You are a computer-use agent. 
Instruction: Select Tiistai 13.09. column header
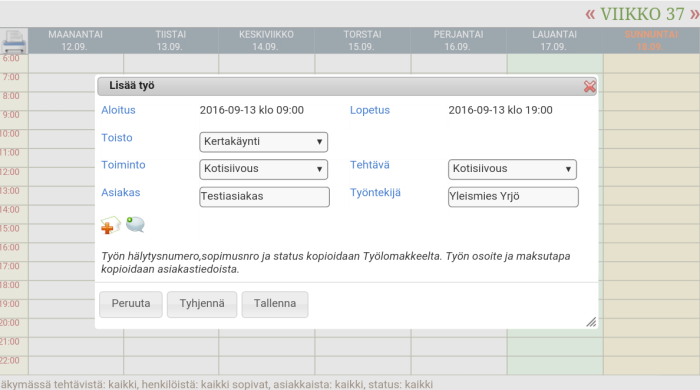[171, 41]
